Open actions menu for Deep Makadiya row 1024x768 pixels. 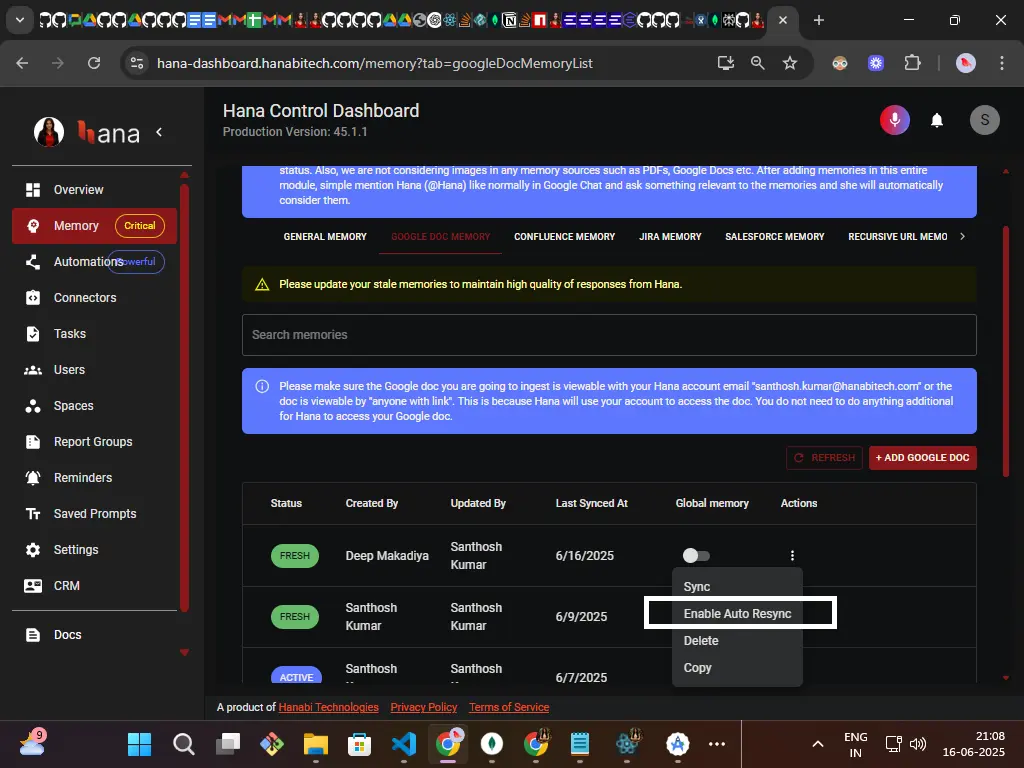click(x=792, y=556)
